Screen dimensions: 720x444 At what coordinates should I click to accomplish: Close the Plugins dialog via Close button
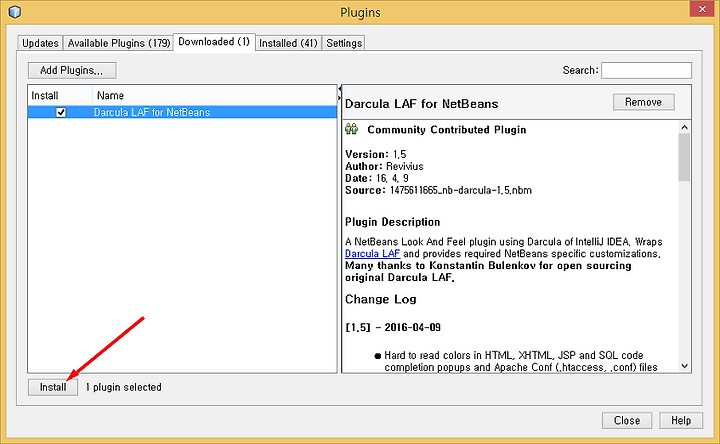pos(627,421)
